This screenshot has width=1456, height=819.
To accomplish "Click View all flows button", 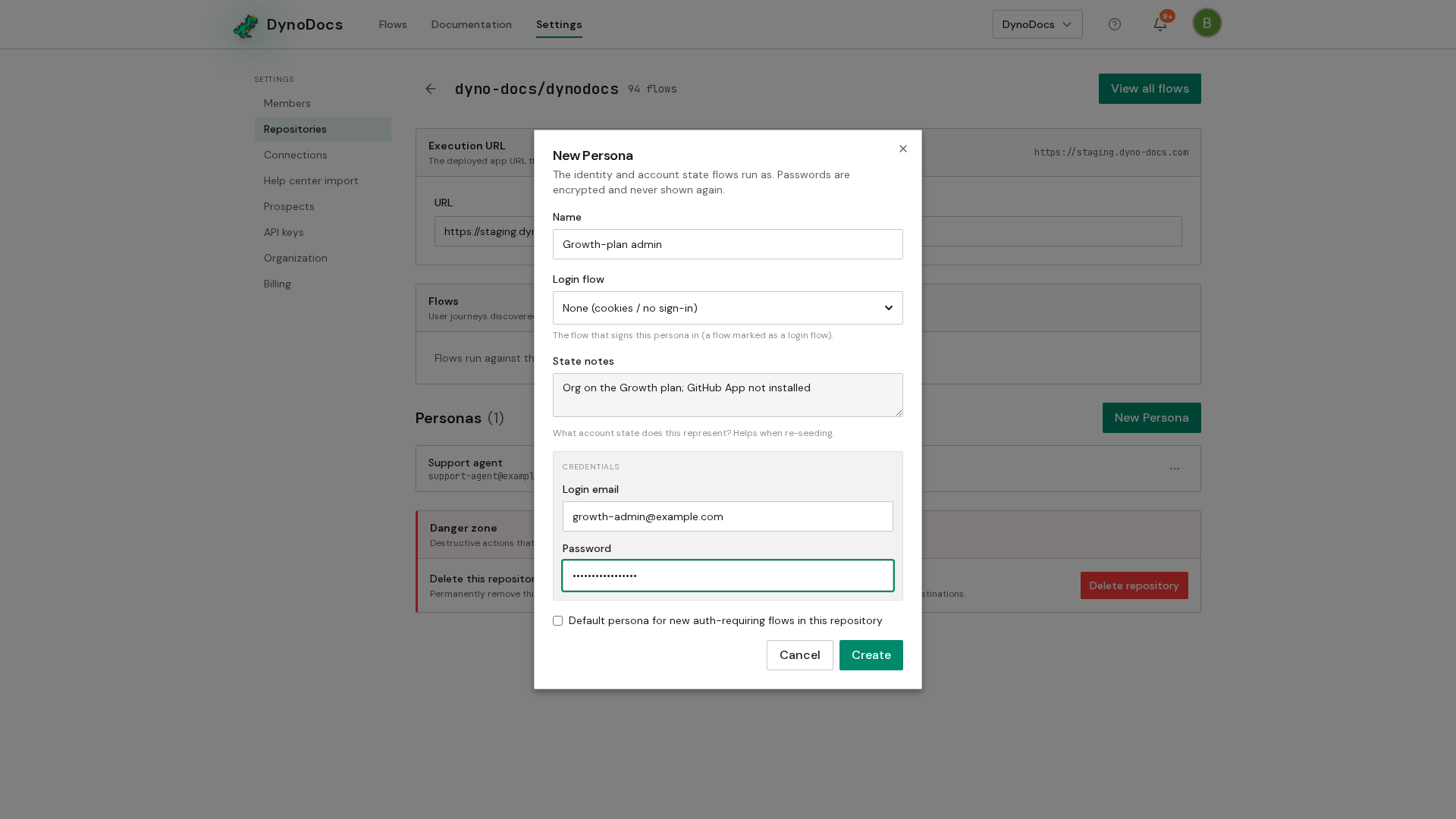I will [1149, 89].
